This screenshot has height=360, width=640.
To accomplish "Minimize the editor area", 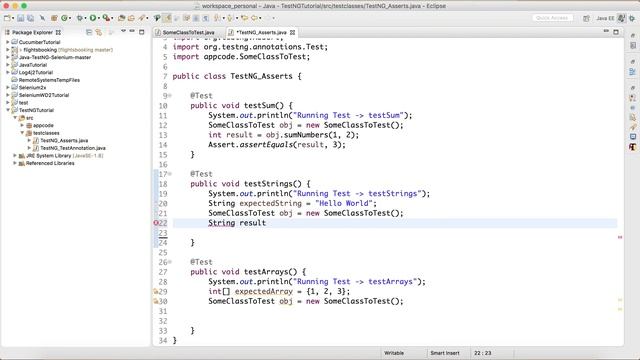I will [x=606, y=31].
